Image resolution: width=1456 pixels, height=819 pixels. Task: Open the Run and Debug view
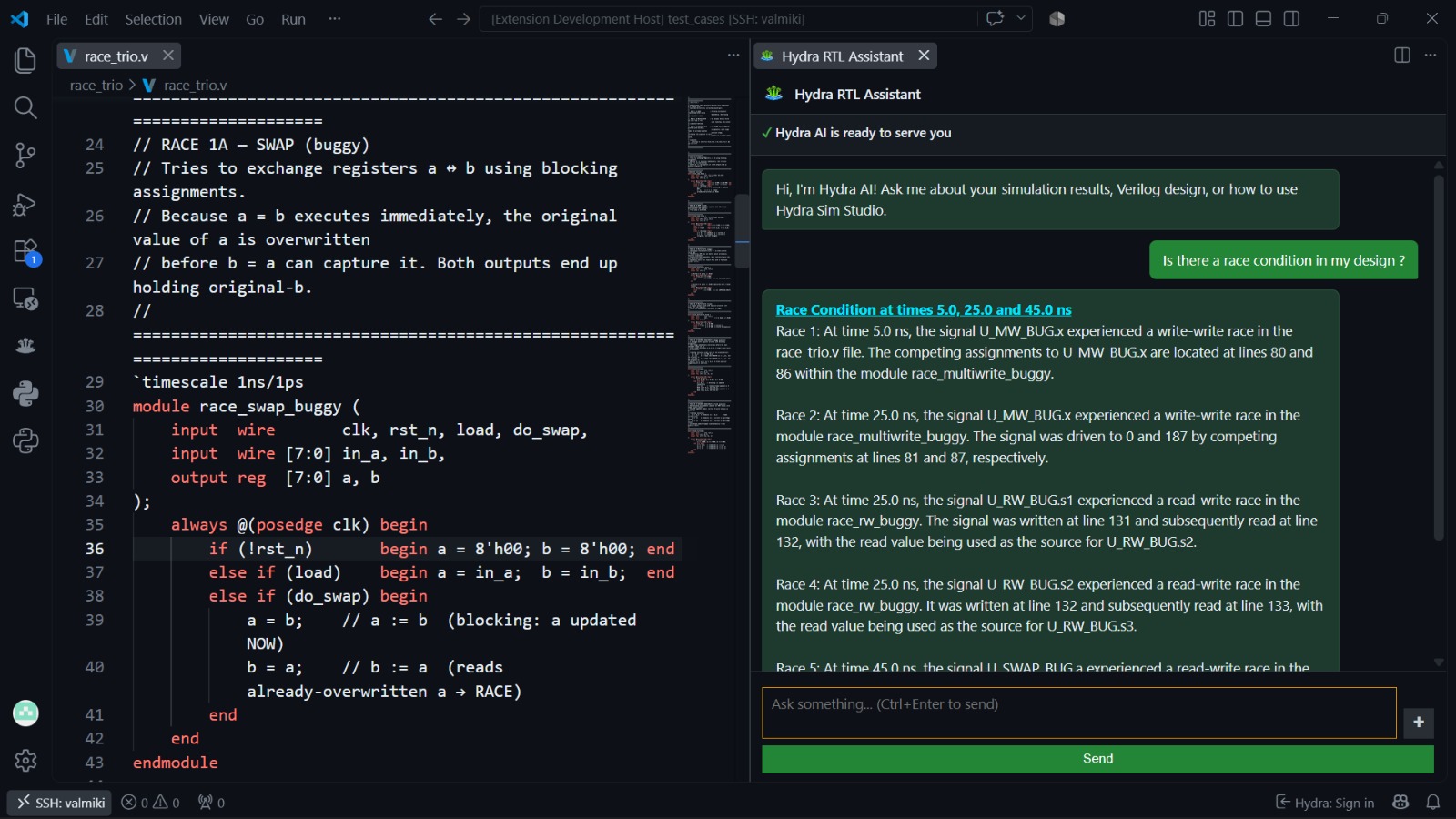pyautogui.click(x=25, y=204)
